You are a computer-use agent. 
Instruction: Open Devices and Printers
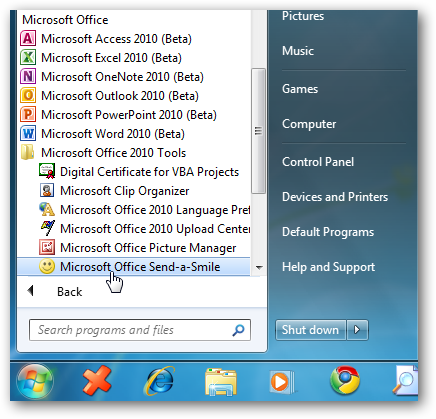(x=335, y=197)
